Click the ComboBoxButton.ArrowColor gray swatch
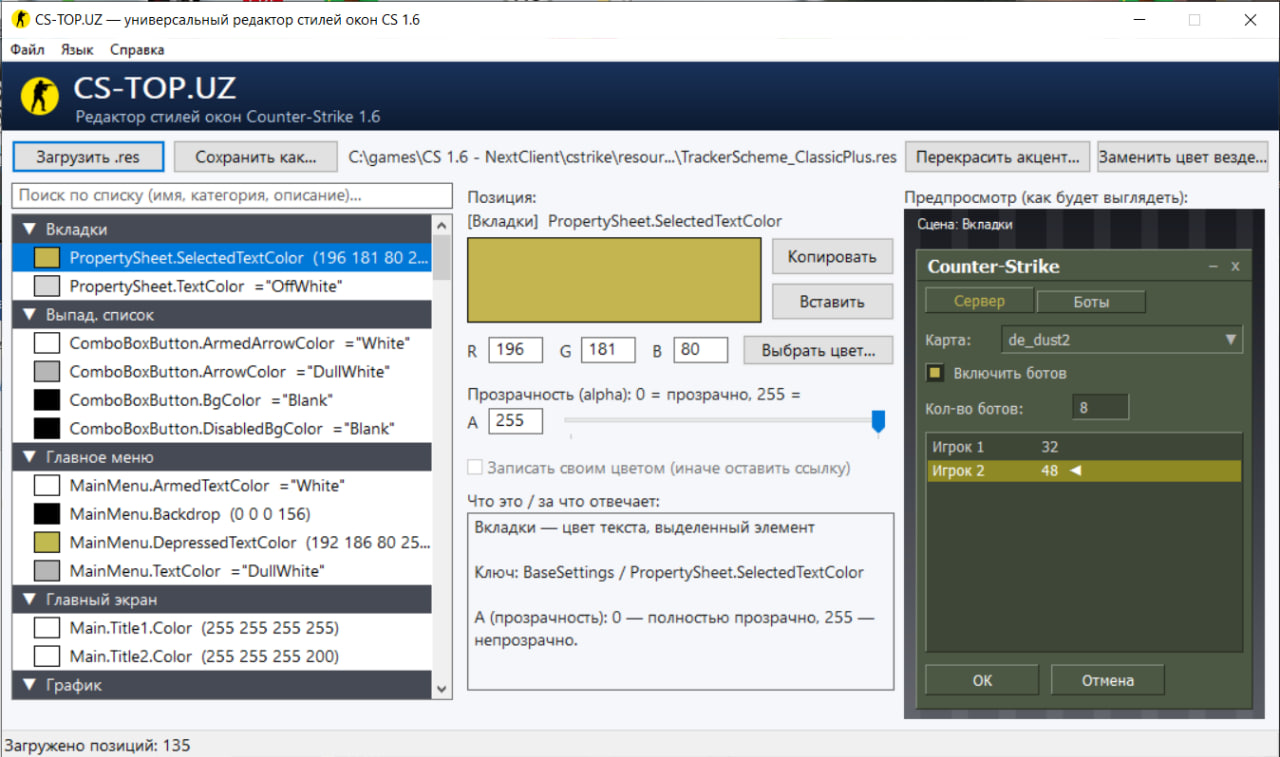Screen dimensions: 1280x757 (x=47, y=371)
